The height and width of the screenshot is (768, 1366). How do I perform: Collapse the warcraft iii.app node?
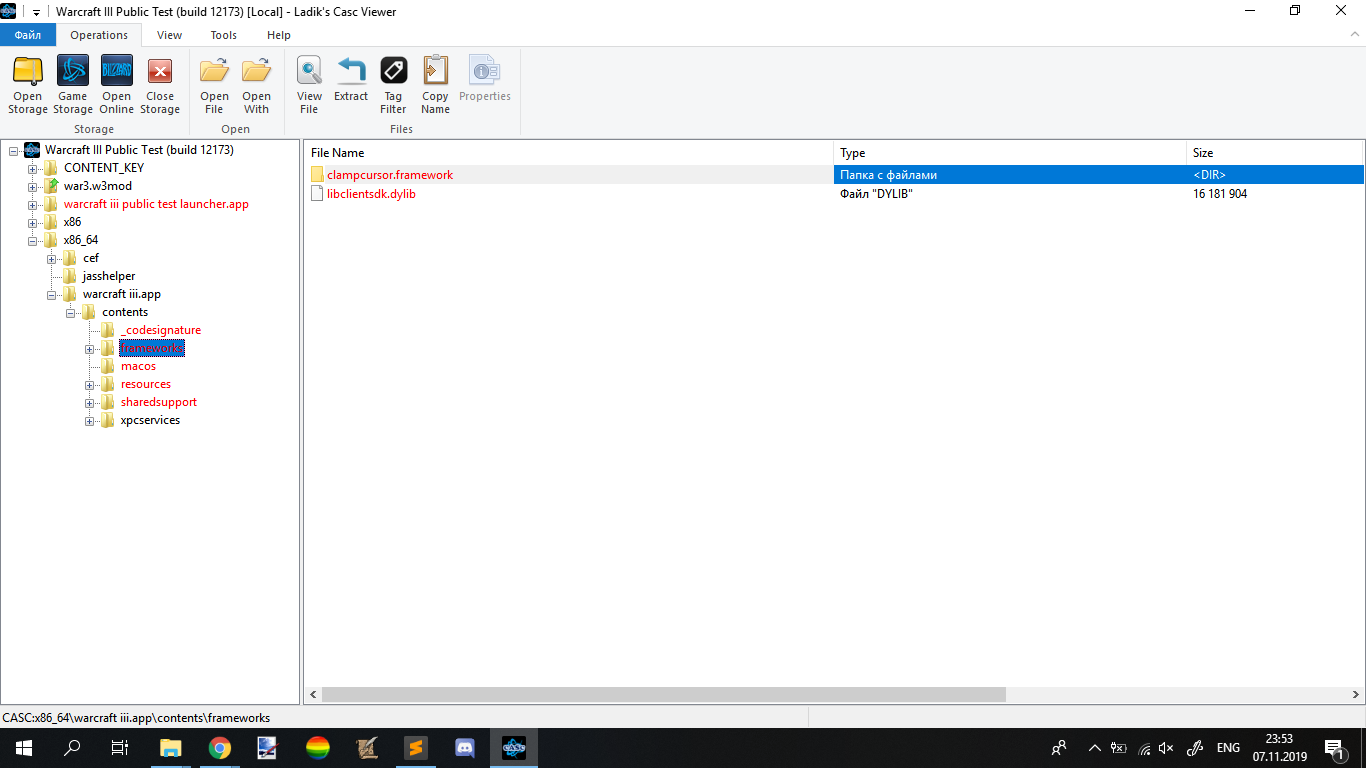(x=51, y=295)
